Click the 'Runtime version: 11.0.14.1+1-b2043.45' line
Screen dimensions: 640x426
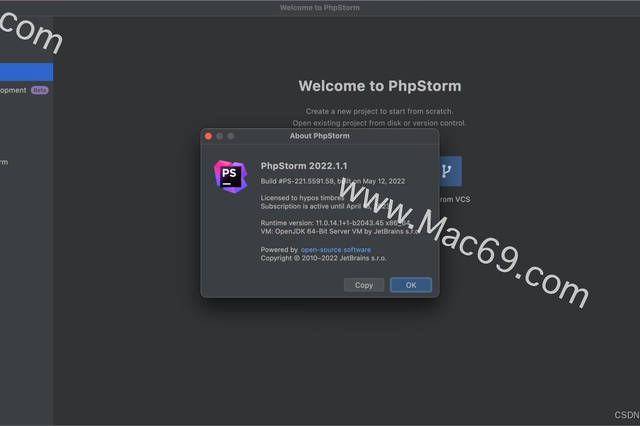[x=334, y=223]
